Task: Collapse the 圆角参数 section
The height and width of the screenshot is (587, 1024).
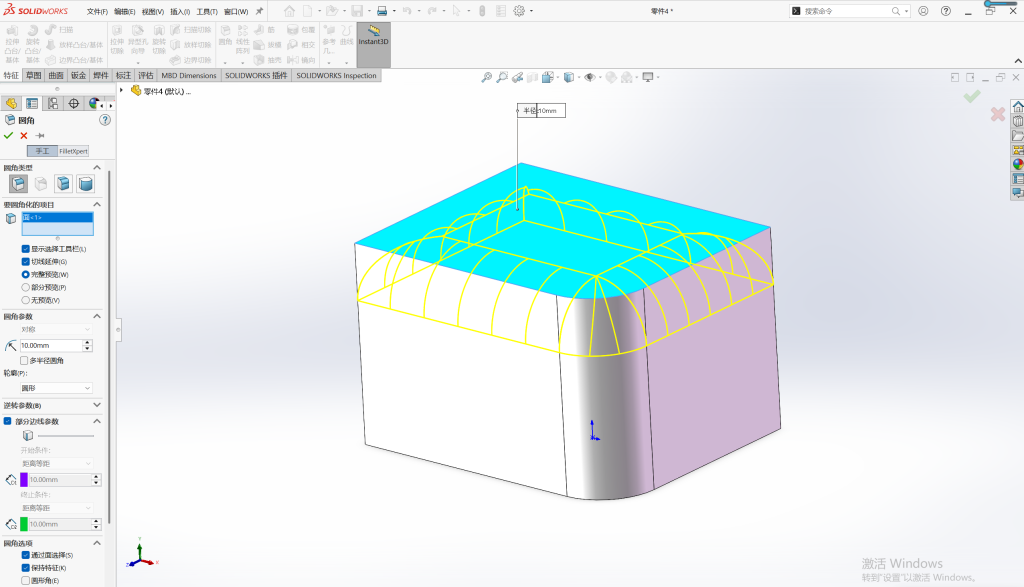Action: click(x=97, y=317)
